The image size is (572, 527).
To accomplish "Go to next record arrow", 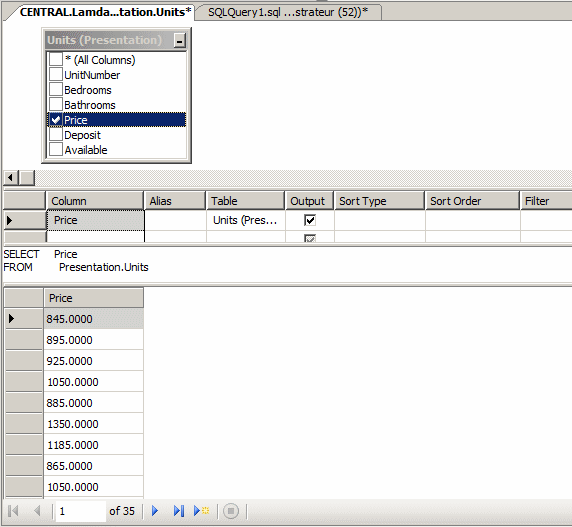I will [x=155, y=511].
